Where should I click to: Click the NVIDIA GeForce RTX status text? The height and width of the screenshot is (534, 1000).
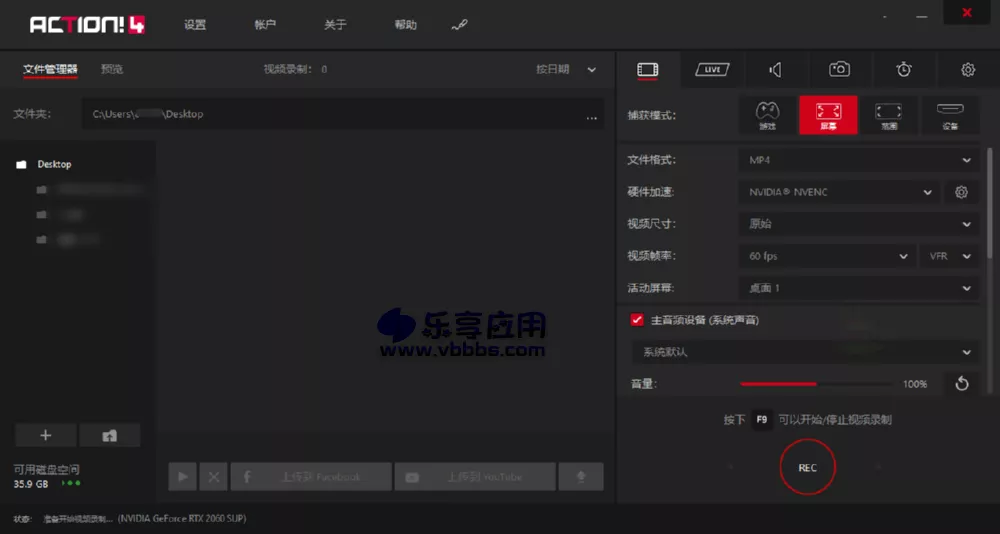pos(182,519)
